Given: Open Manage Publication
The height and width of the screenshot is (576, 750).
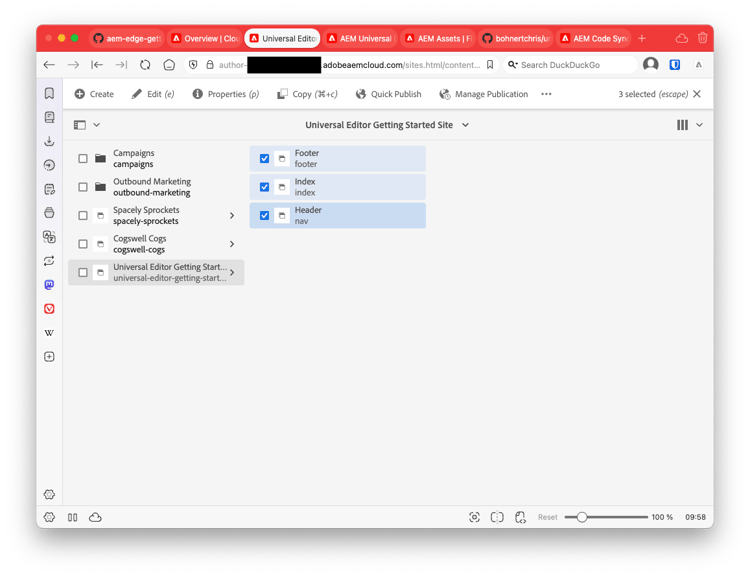Looking at the screenshot, I should click(484, 94).
